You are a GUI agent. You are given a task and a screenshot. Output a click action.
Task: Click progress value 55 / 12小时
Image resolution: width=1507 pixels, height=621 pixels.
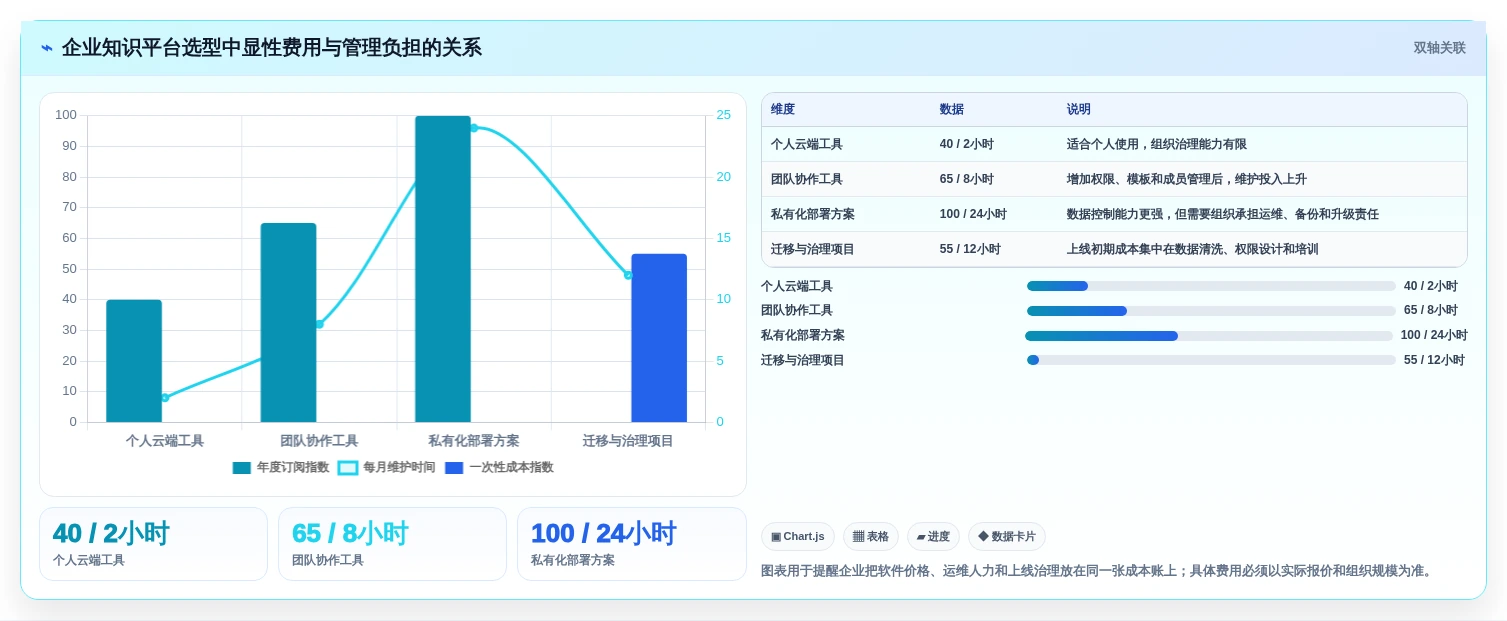pos(1434,360)
